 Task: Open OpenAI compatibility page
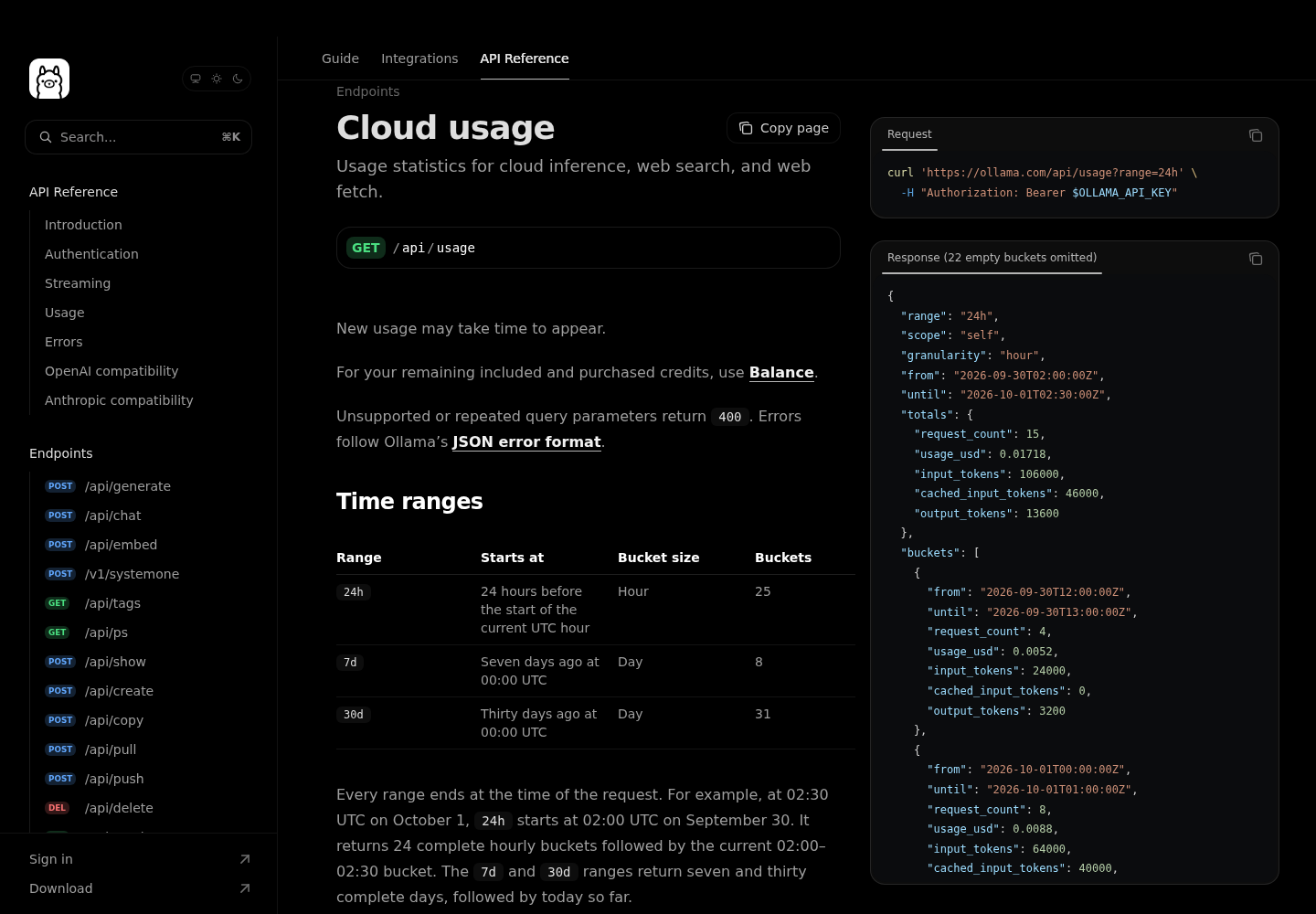[x=111, y=371]
